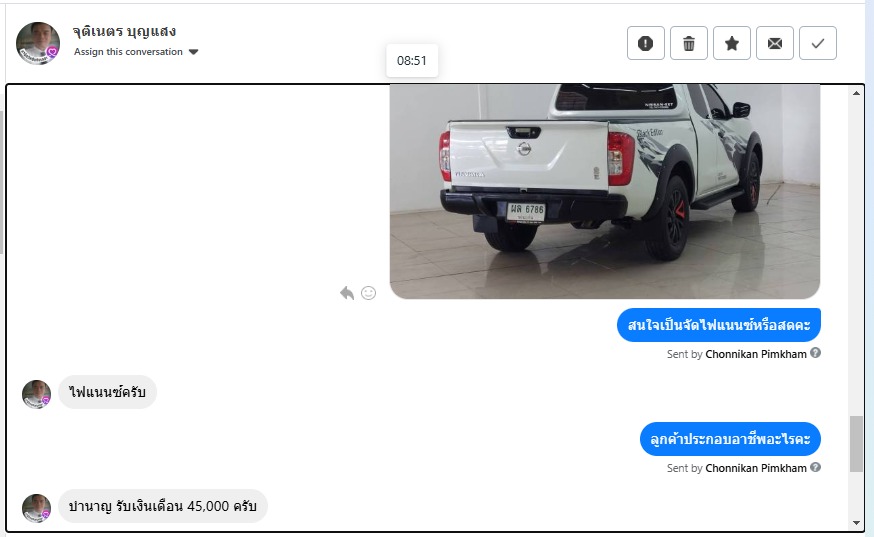Click the chat scrollbar down arrow
This screenshot has width=874, height=537.
pyautogui.click(x=856, y=523)
